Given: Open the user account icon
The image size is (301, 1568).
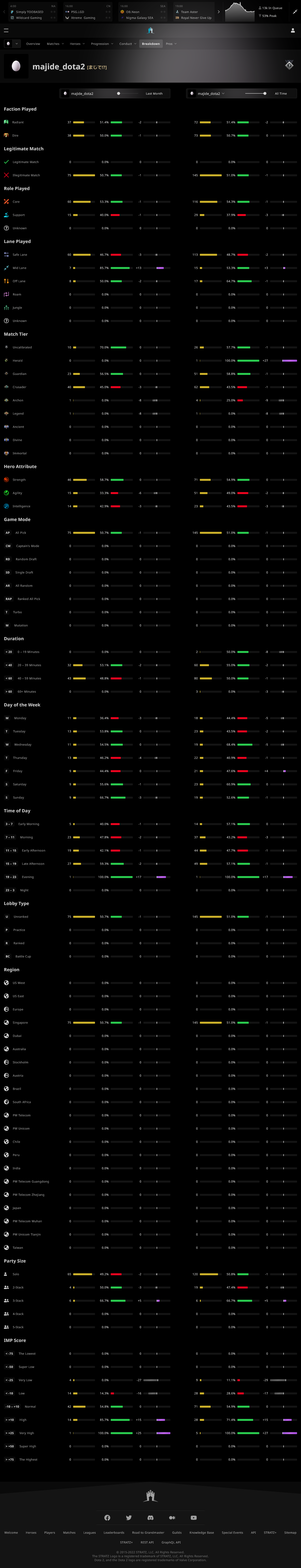Looking at the screenshot, I should click(x=292, y=30).
